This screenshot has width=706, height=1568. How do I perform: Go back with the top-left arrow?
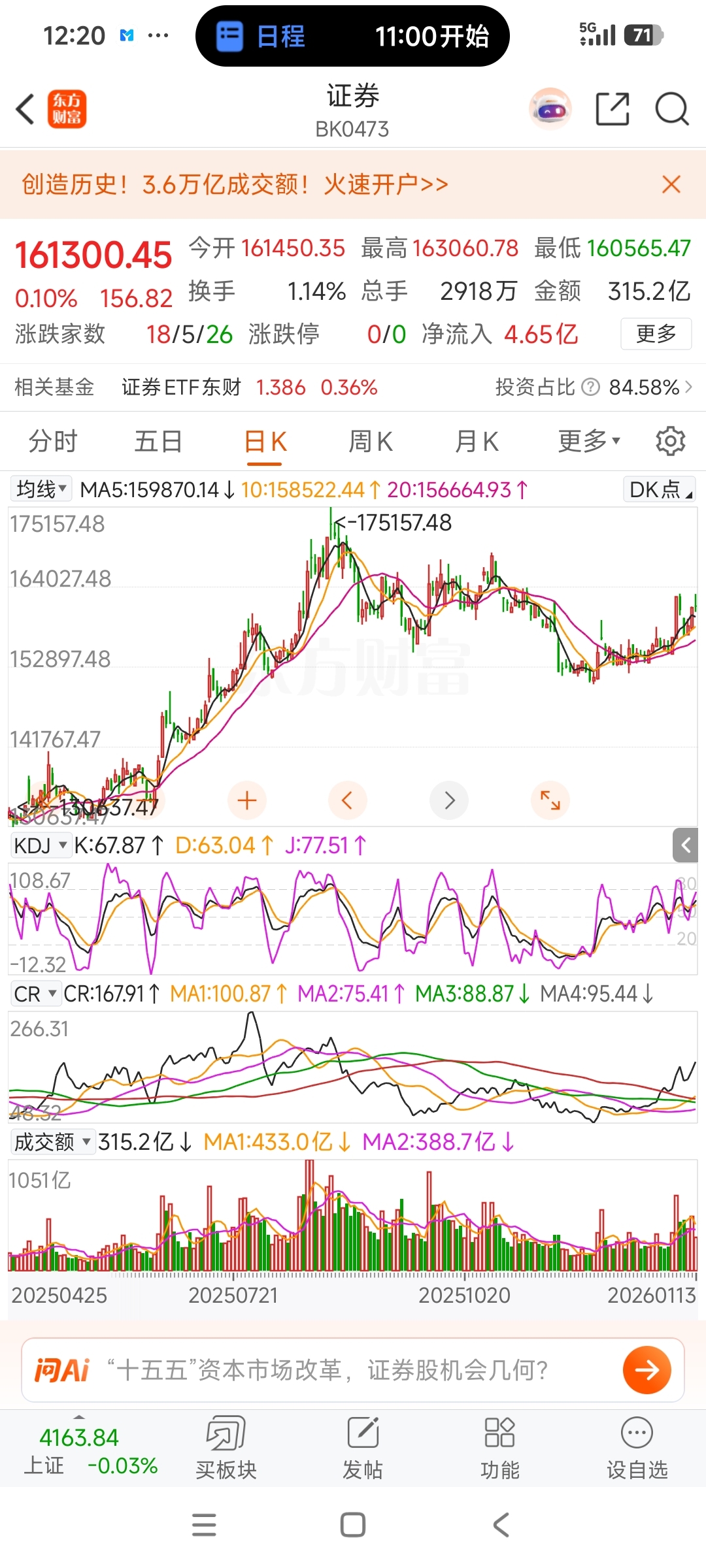(25, 109)
